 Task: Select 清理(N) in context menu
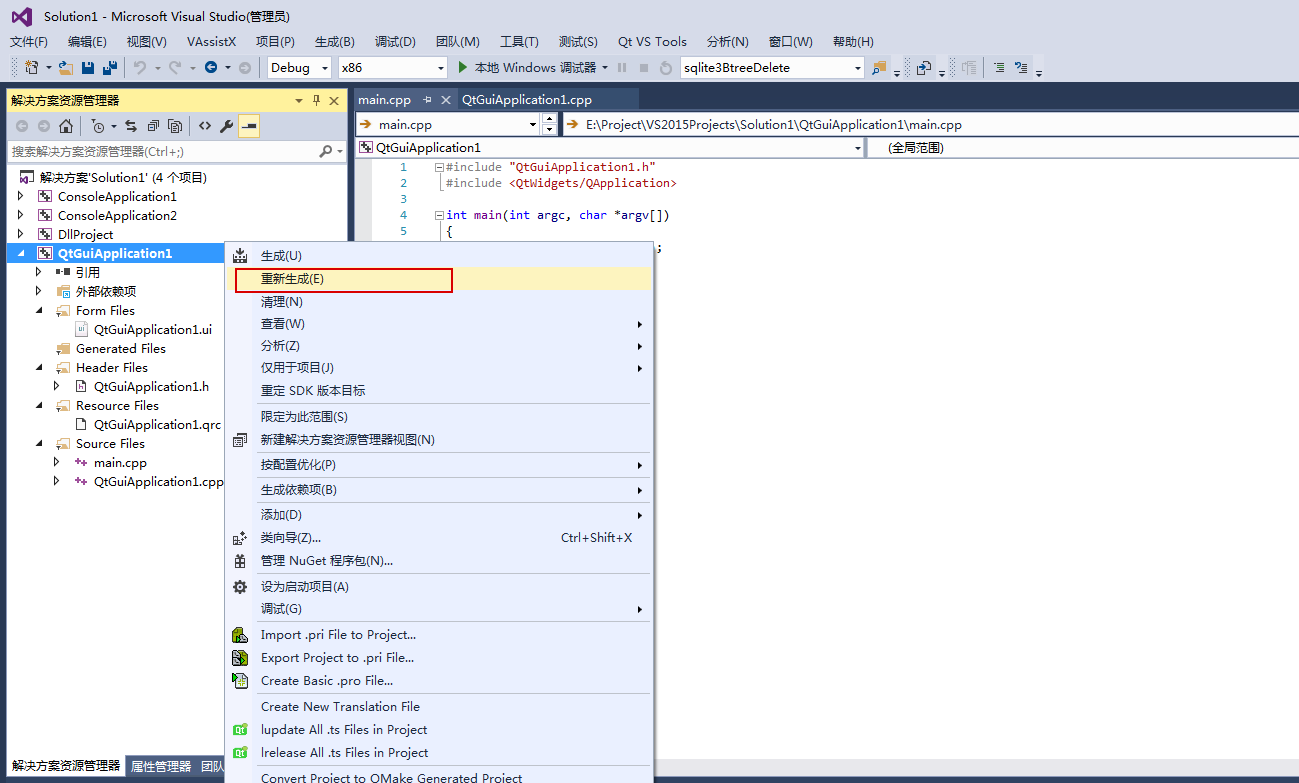440,302
